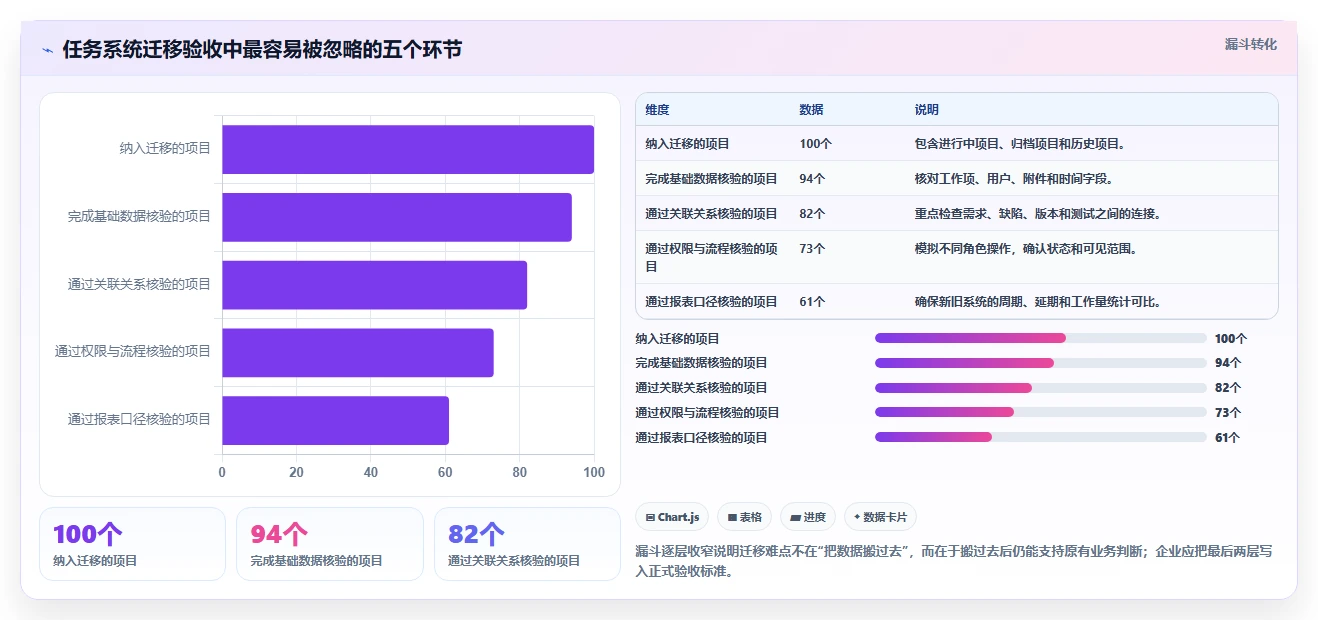
Task: Click description 核对工作项、用户、附件和时间字段。
Action: click(x=1014, y=179)
